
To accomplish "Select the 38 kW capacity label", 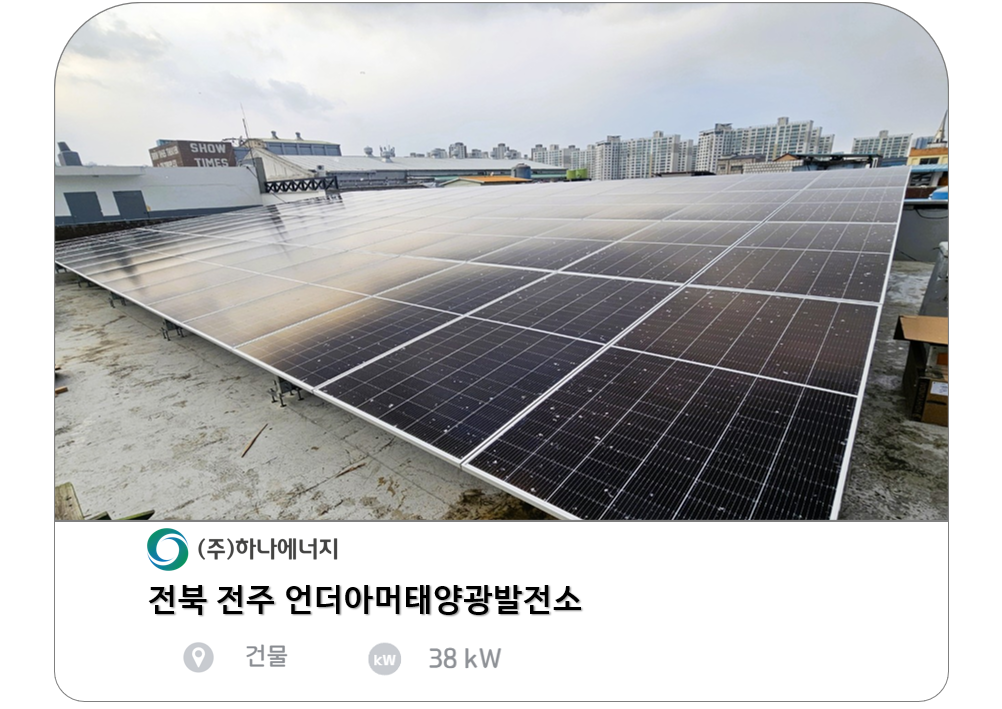I will pos(465,658).
